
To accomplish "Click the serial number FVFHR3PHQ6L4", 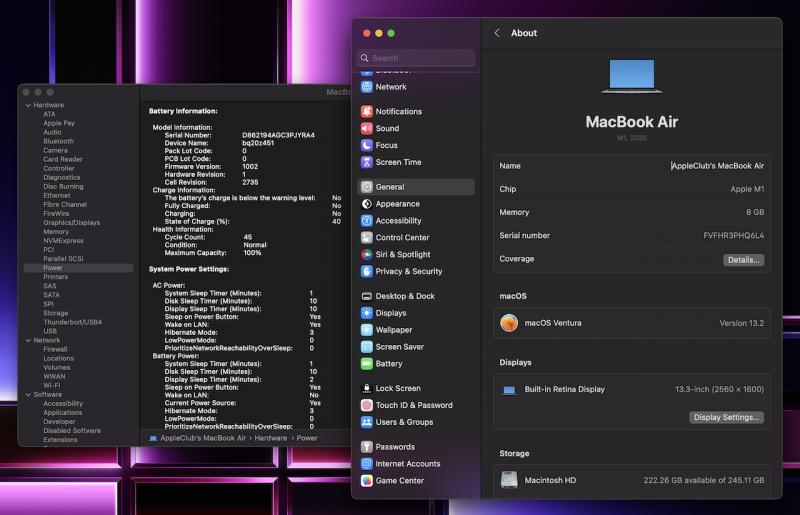I will click(x=733, y=235).
